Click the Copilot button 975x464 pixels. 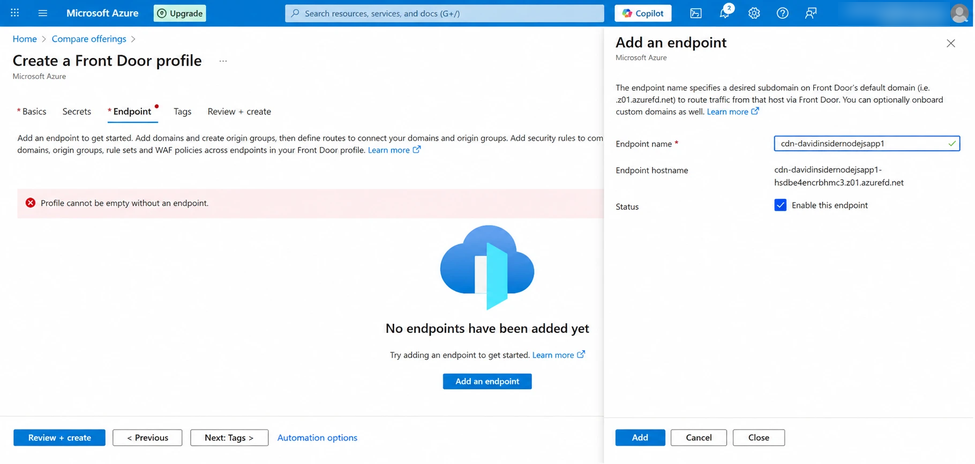(643, 13)
